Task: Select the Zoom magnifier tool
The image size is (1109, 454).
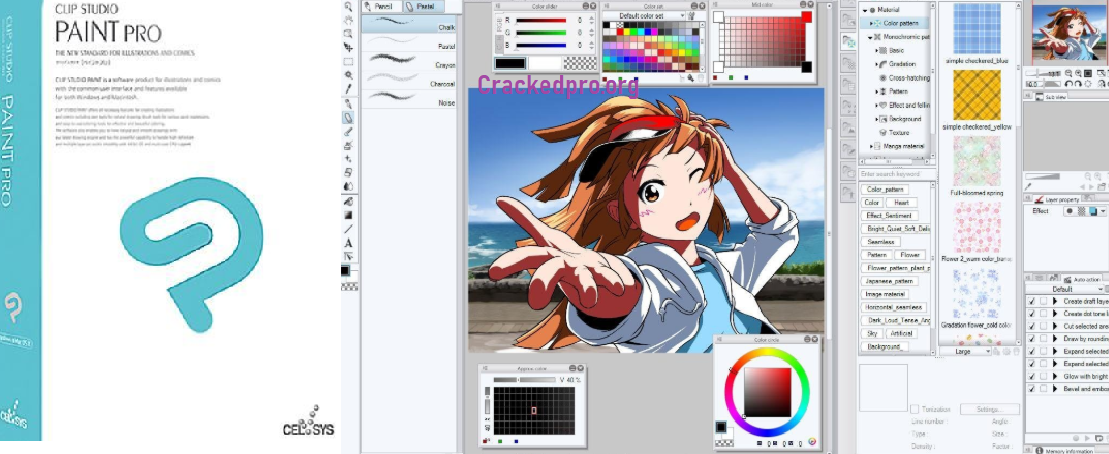Action: (348, 6)
